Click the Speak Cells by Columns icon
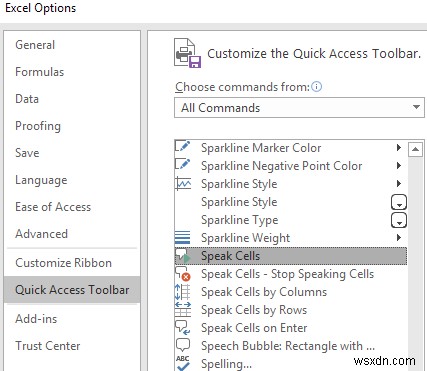The height and width of the screenshot is (371, 427). (x=183, y=292)
